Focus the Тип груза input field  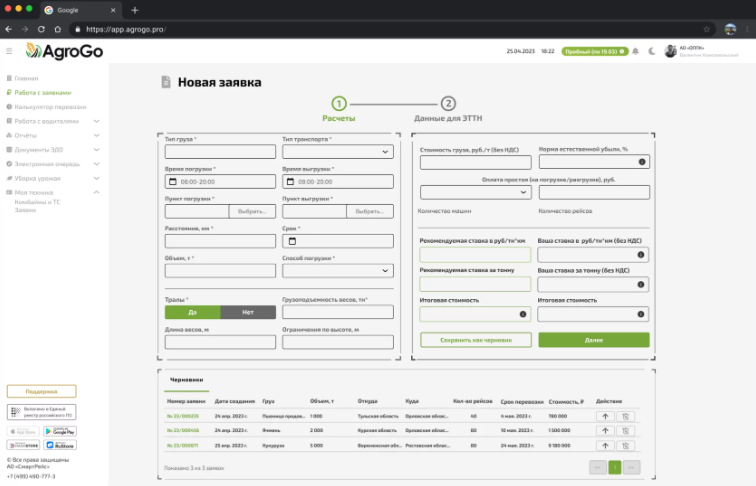tap(220, 152)
